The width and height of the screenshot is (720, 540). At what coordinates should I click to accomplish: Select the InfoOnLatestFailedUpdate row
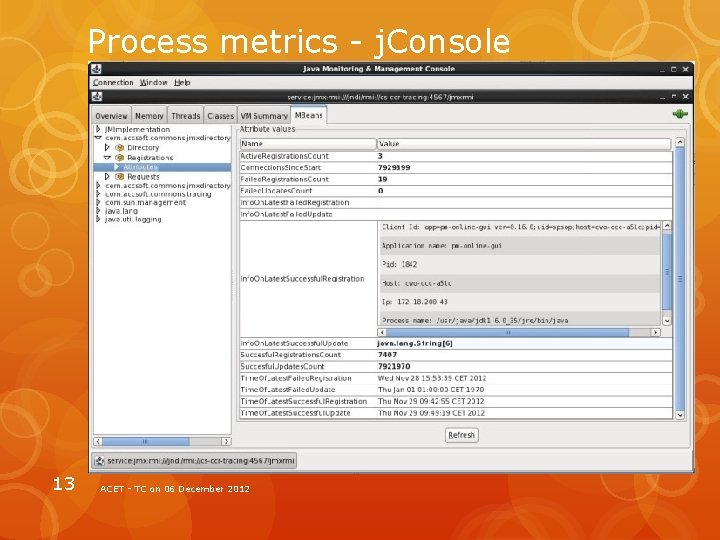pos(456,214)
